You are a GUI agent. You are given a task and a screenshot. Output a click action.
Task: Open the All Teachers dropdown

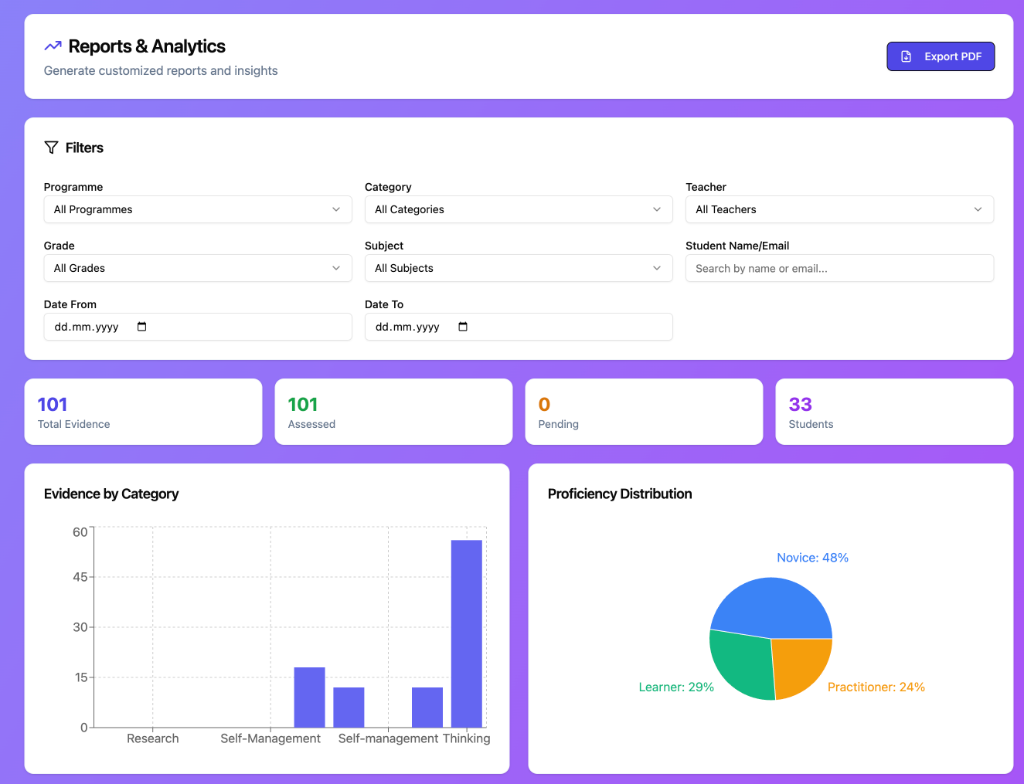click(840, 209)
